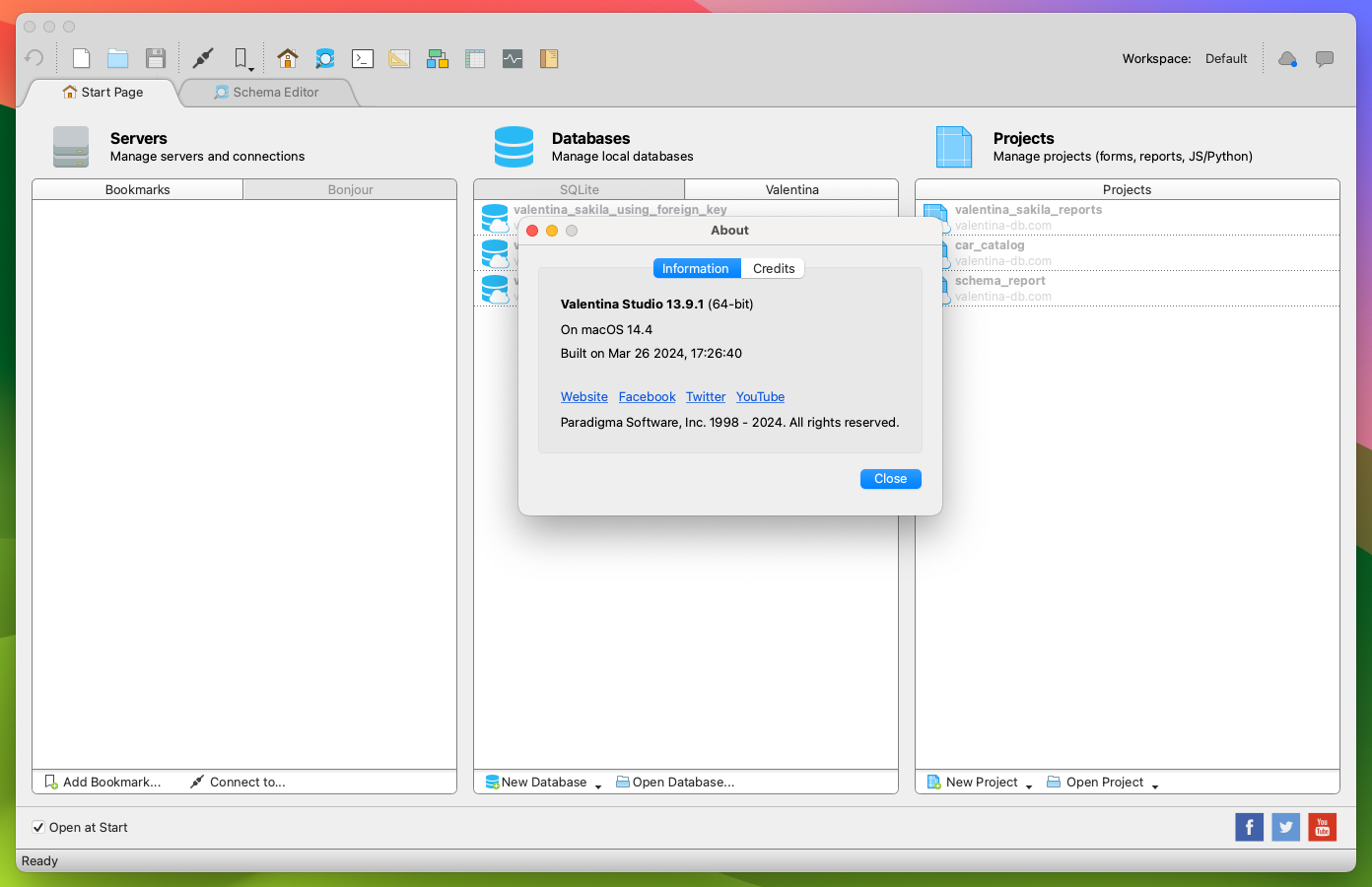The image size is (1372, 887).
Task: Open the Default workspace selector
Action: [1226, 59]
